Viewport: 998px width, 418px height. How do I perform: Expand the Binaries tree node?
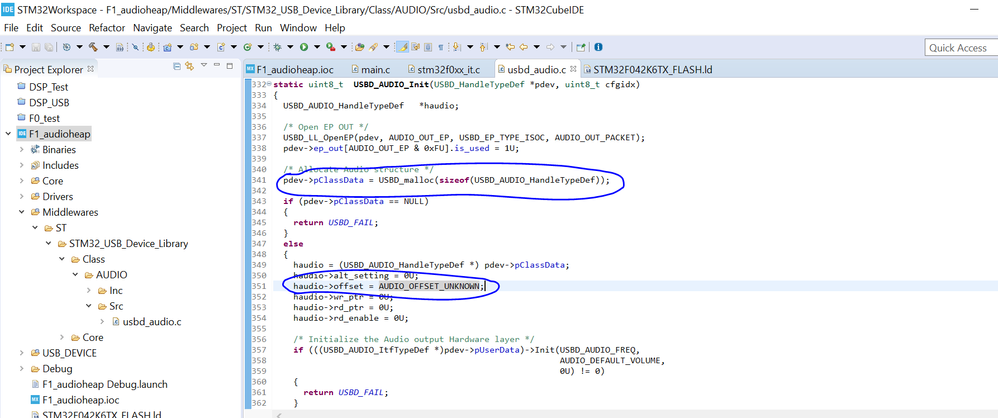22,150
